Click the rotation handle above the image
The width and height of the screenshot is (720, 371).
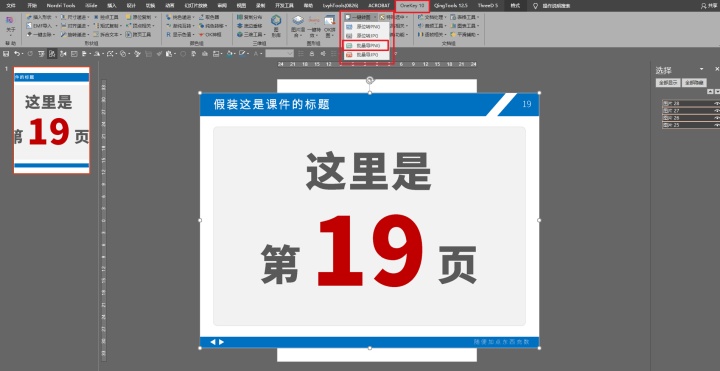(370, 80)
